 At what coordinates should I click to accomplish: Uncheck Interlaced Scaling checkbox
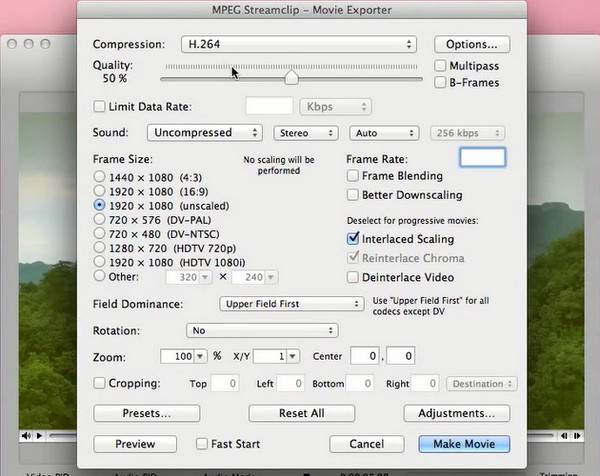point(352,239)
